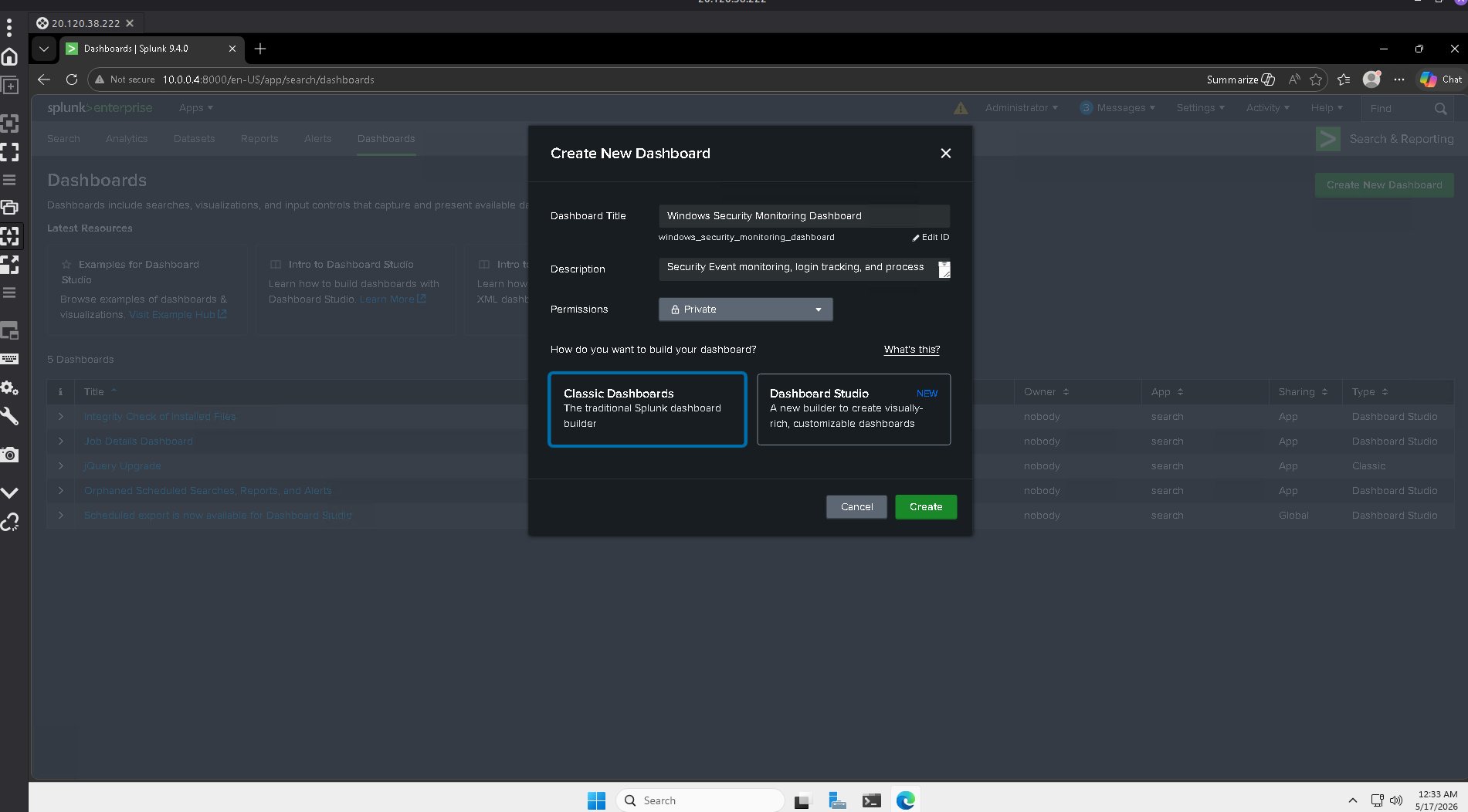This screenshot has width=1468, height=812.
Task: Open the vertical three-dot menu atop the sidebar
Action: coord(9,29)
